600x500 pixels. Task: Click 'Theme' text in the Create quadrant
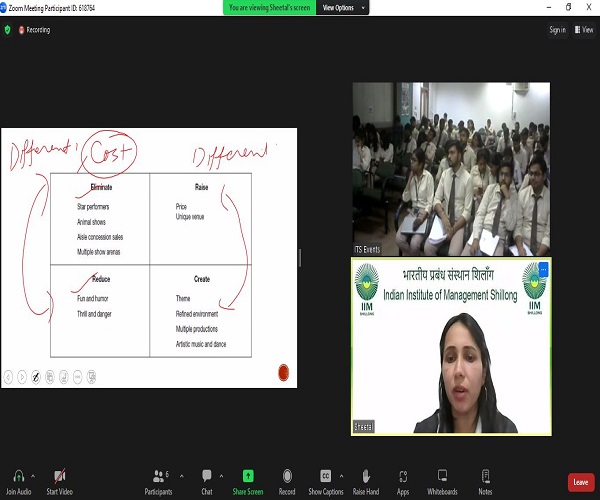[183, 298]
